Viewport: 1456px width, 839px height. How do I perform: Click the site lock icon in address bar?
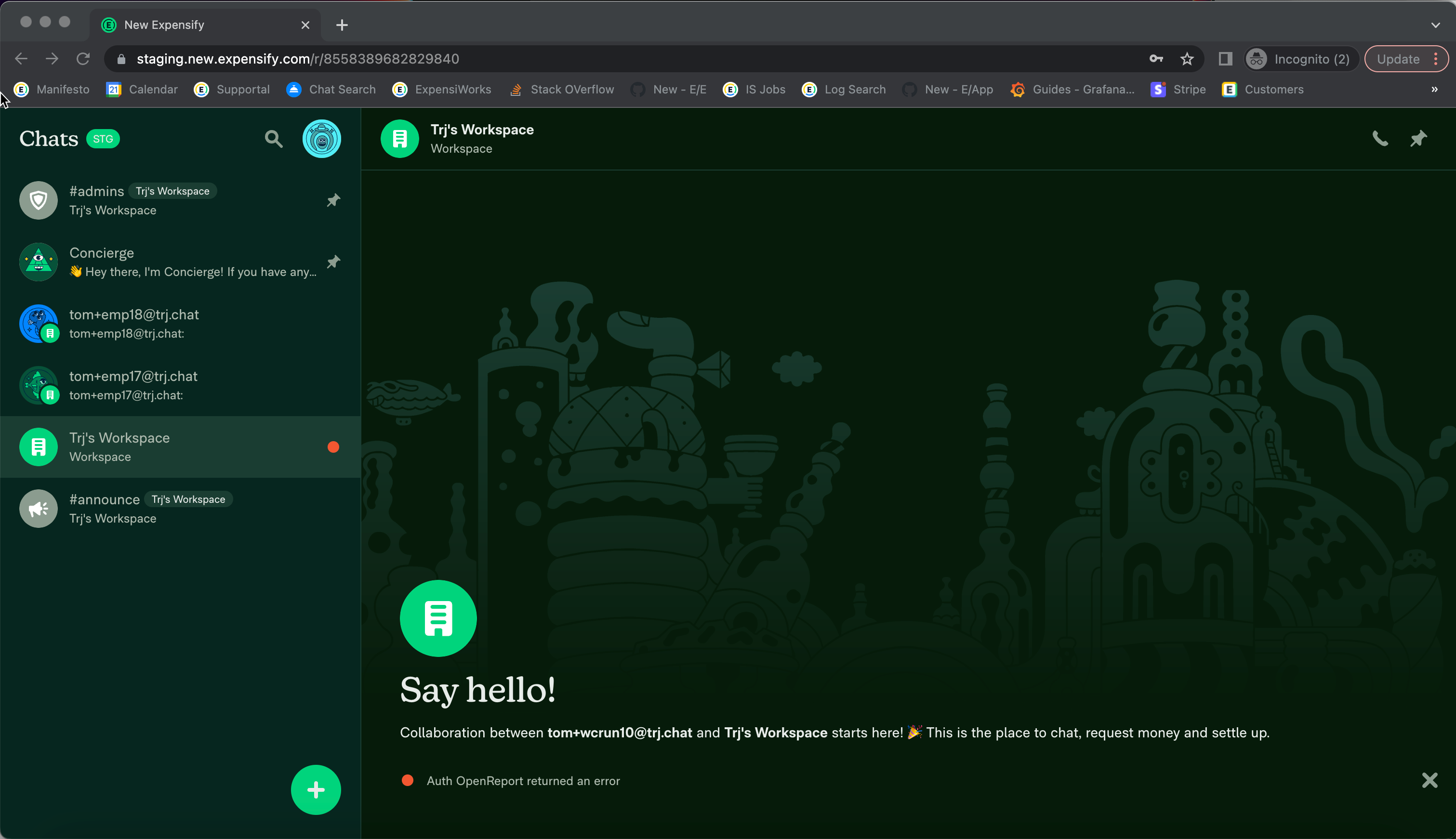pyautogui.click(x=121, y=59)
